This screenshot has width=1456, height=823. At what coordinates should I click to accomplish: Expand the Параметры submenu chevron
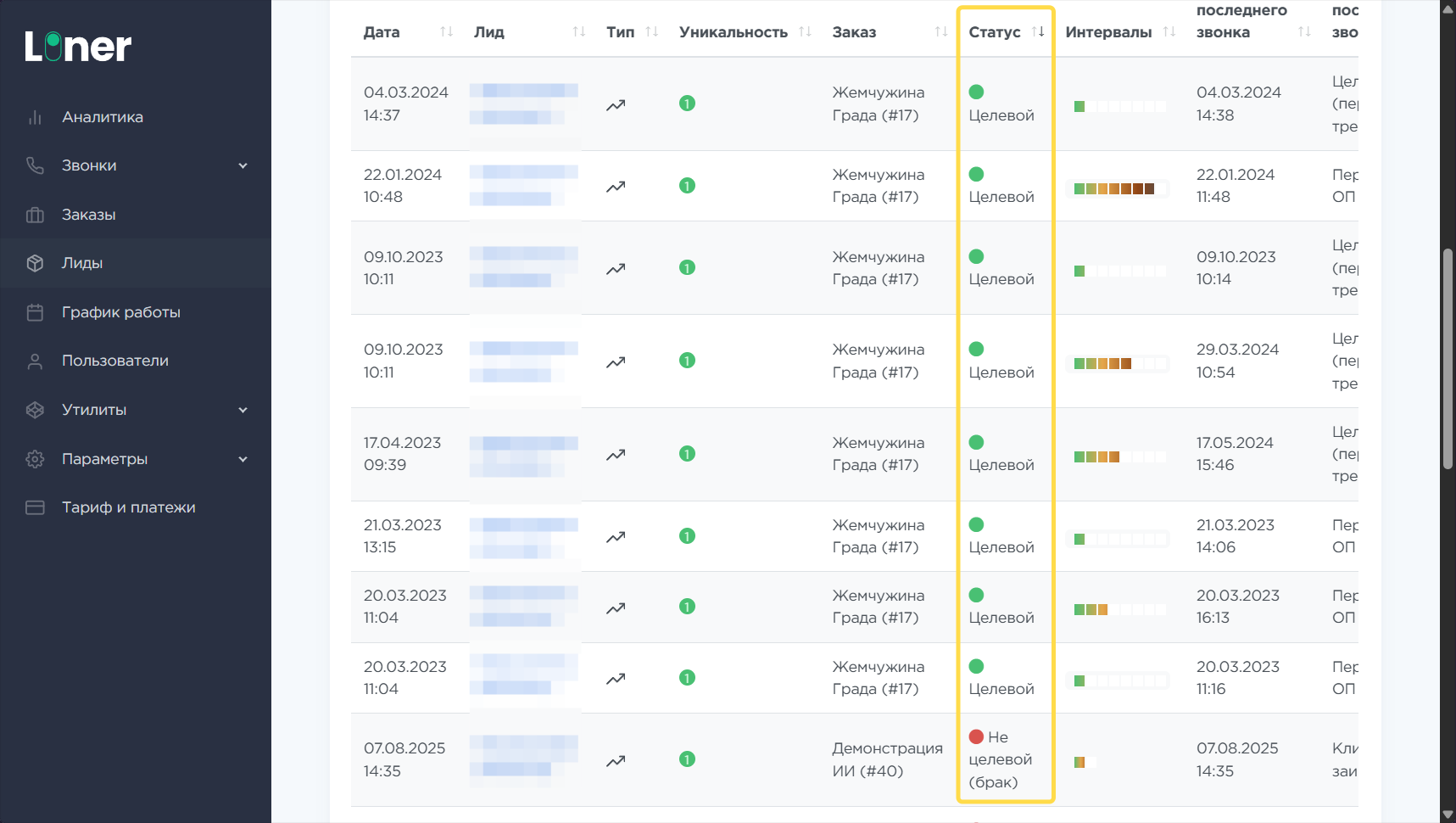click(243, 459)
